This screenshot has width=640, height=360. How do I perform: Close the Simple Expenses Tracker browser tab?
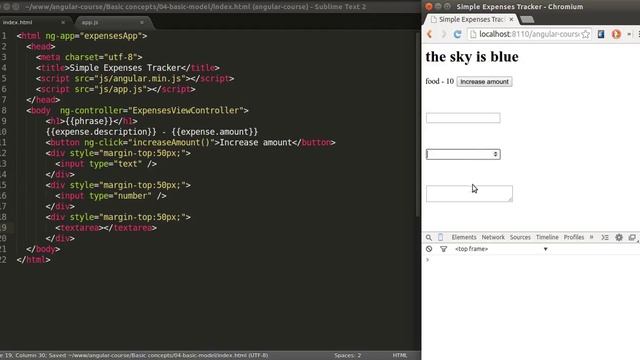click(511, 19)
